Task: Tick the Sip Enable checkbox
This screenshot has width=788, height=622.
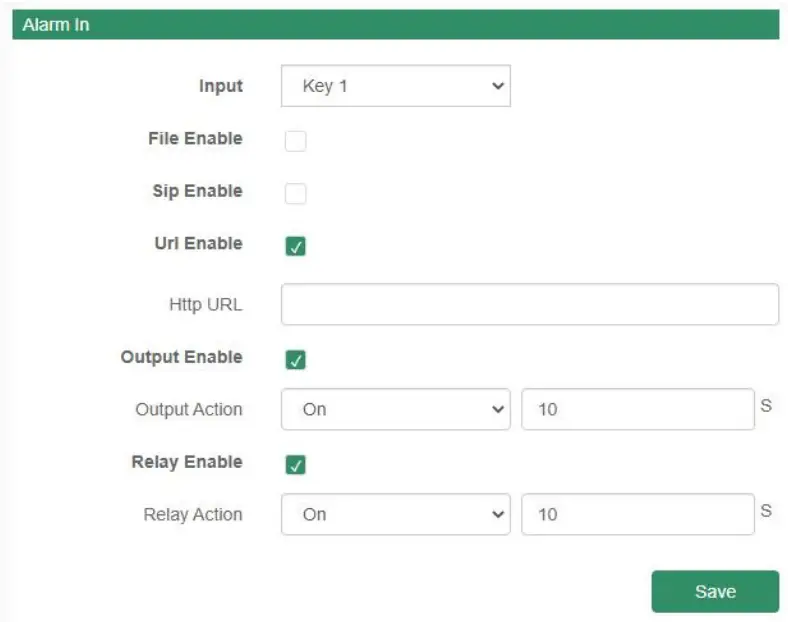Action: click(296, 193)
